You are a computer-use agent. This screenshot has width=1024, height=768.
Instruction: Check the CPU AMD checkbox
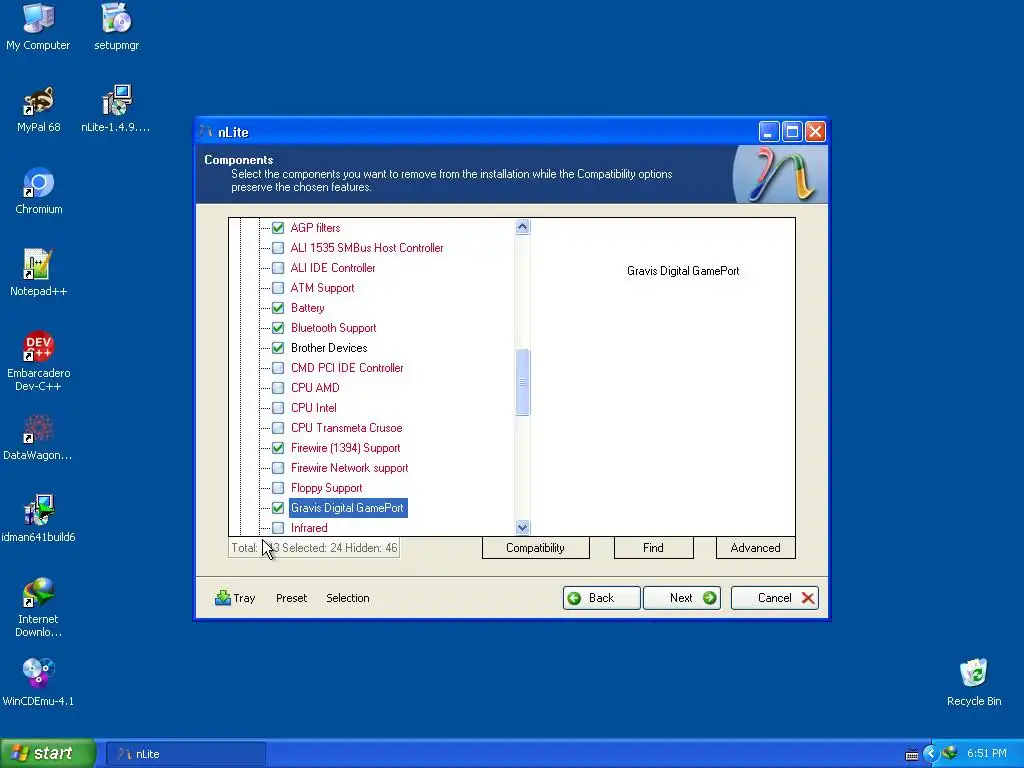click(278, 388)
